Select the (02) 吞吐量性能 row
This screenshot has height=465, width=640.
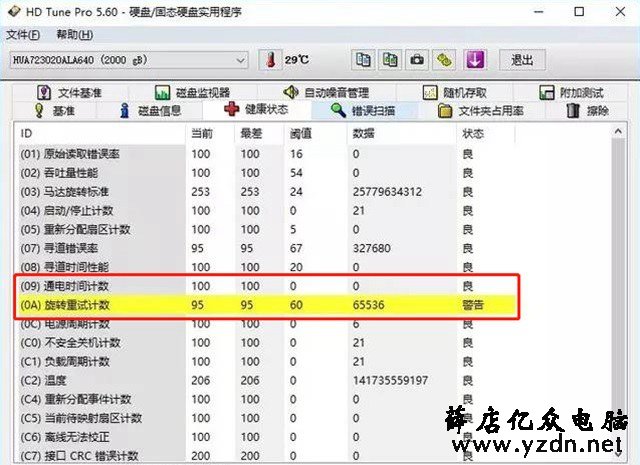[265, 173]
